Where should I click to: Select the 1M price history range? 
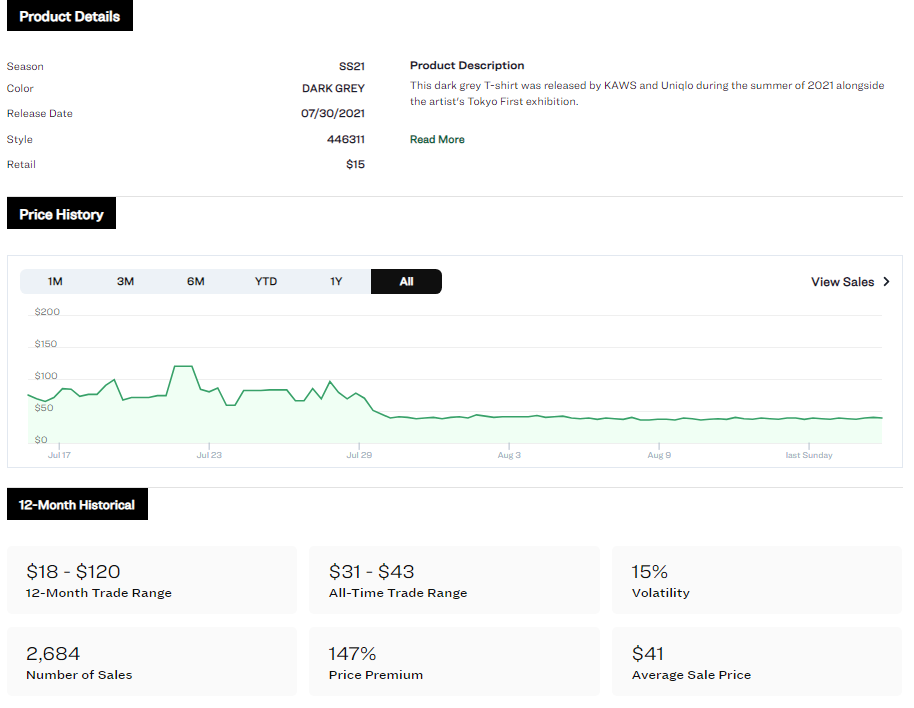(55, 281)
